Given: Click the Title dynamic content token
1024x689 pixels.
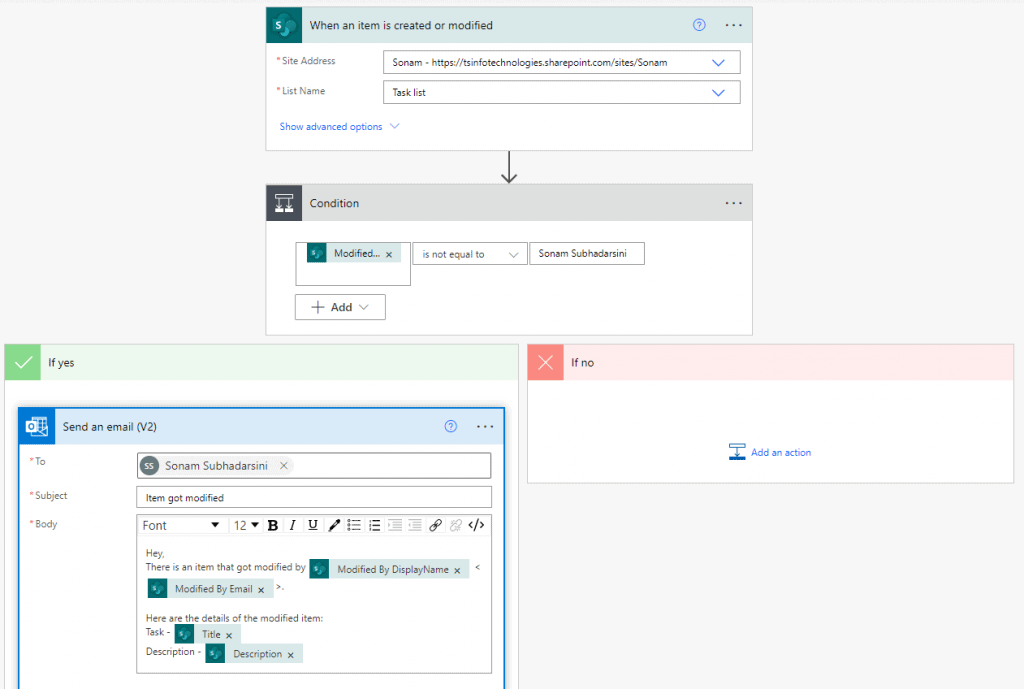Looking at the screenshot, I should pyautogui.click(x=207, y=634).
